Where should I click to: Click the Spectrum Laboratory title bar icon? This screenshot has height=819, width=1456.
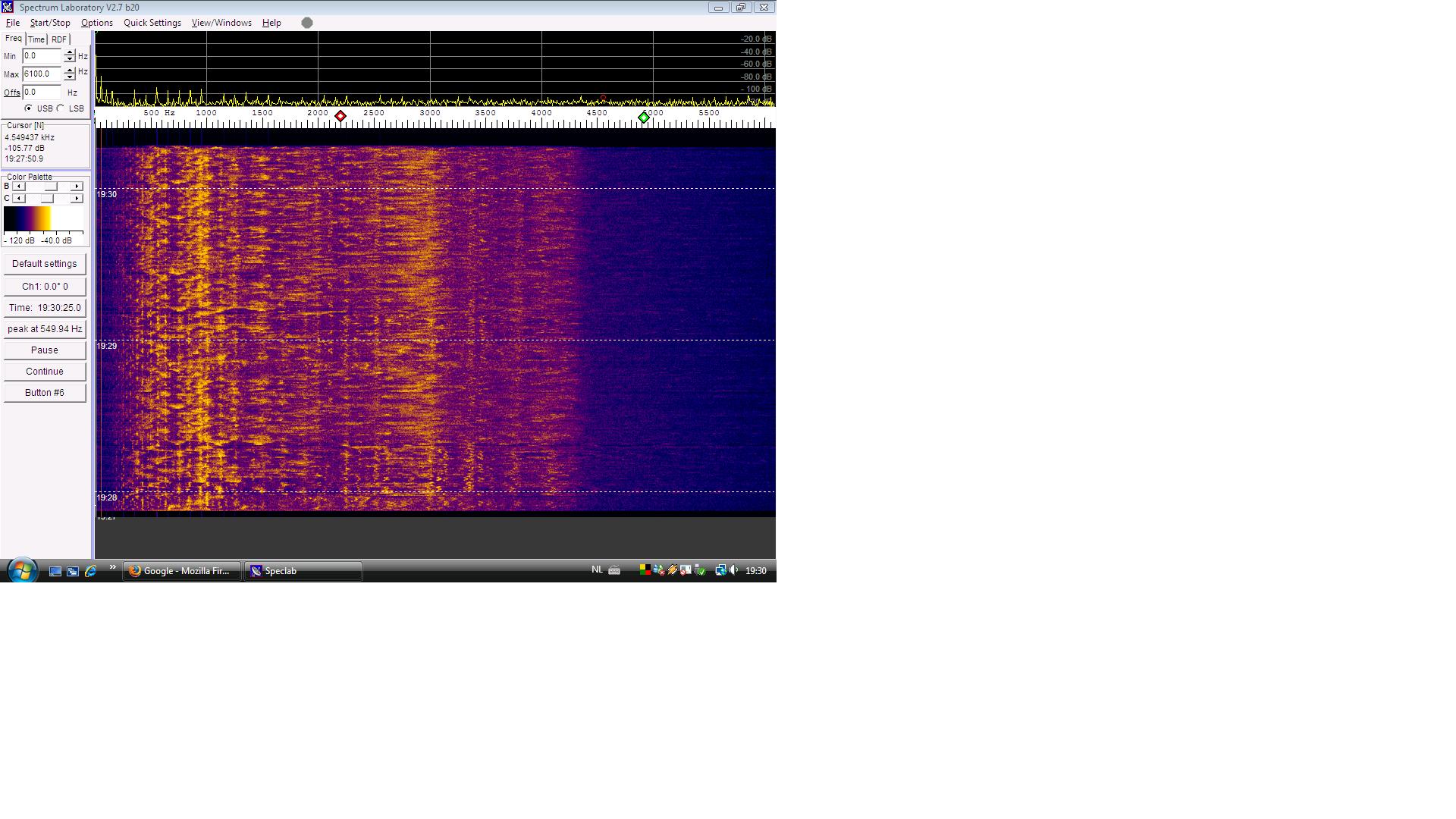tap(8, 8)
